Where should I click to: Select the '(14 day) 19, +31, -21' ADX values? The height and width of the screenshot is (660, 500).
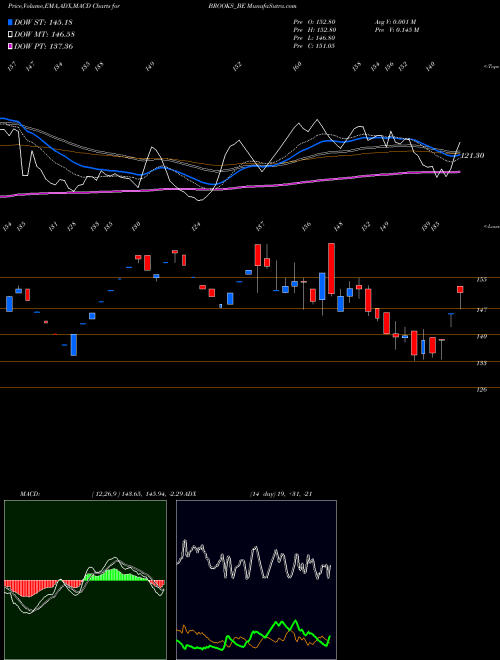281,494
